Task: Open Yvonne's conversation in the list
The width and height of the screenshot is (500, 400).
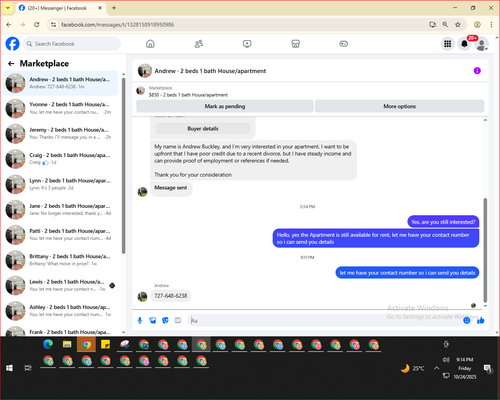Action: (x=61, y=108)
